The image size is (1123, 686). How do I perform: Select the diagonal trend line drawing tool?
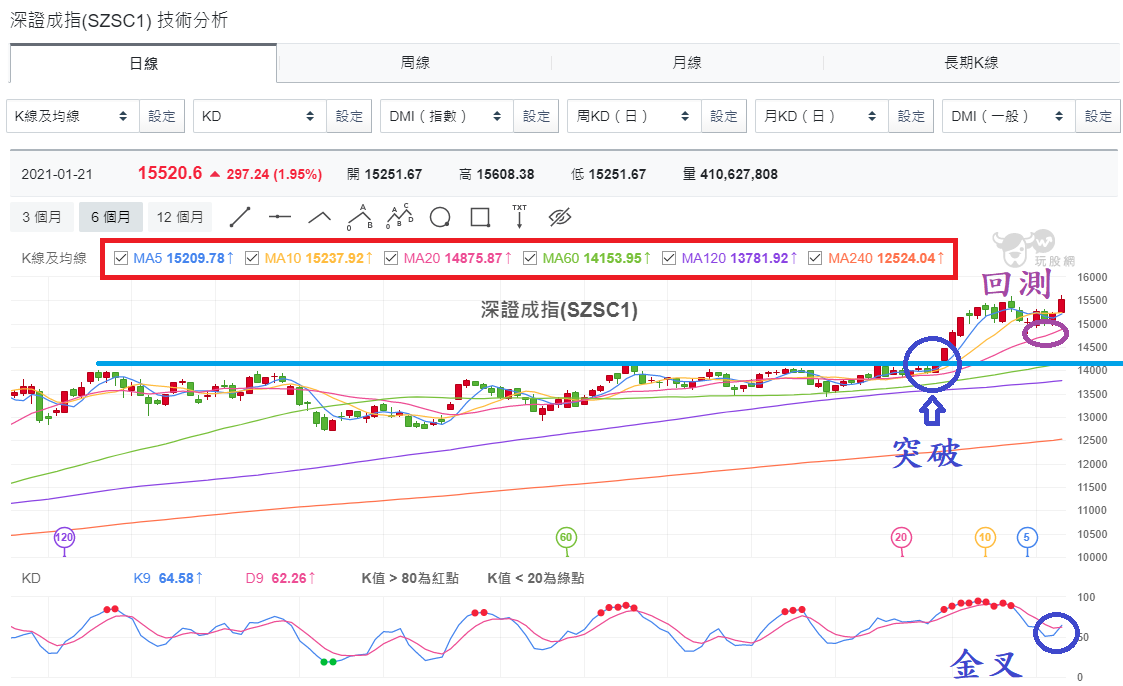(x=240, y=217)
